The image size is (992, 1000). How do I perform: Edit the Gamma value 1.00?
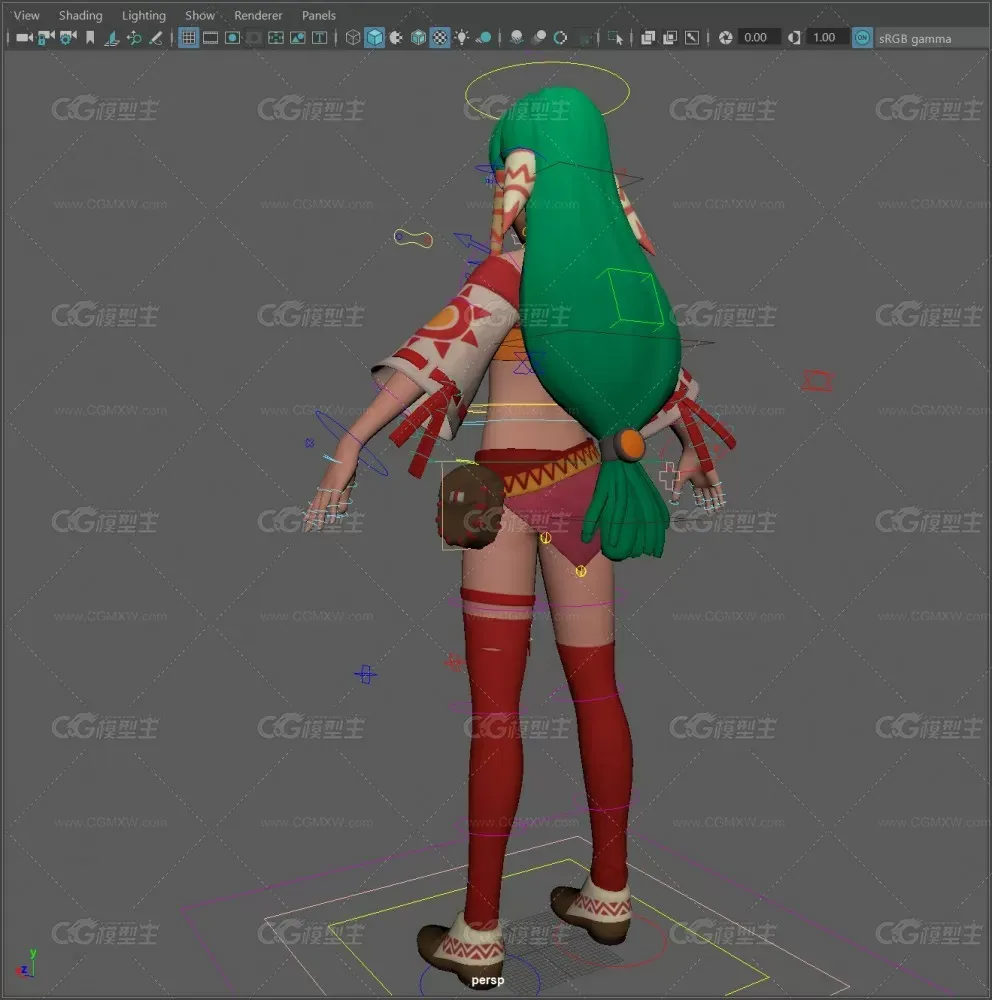(x=826, y=38)
